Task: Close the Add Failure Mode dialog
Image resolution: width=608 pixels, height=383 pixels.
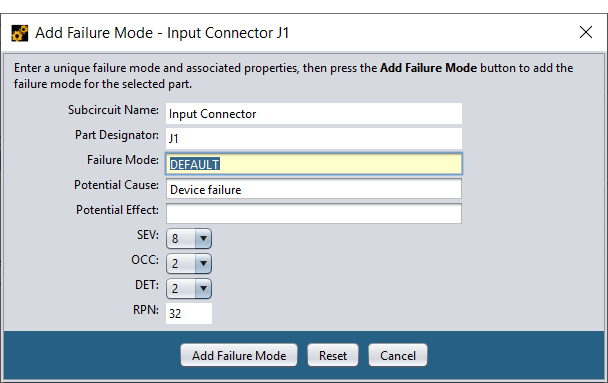Action: pos(586,32)
